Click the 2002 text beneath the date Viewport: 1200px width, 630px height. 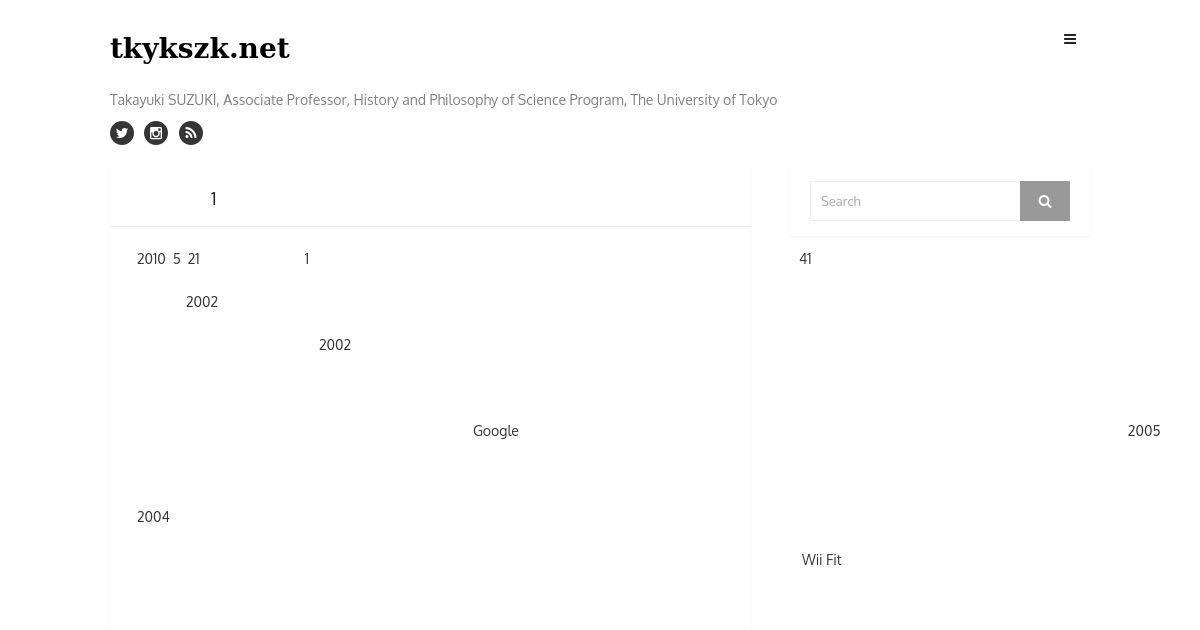[x=202, y=302]
